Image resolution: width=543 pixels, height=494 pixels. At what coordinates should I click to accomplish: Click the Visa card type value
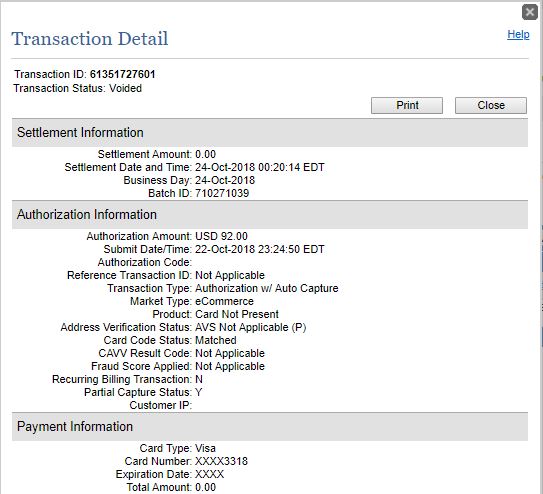[x=205, y=448]
